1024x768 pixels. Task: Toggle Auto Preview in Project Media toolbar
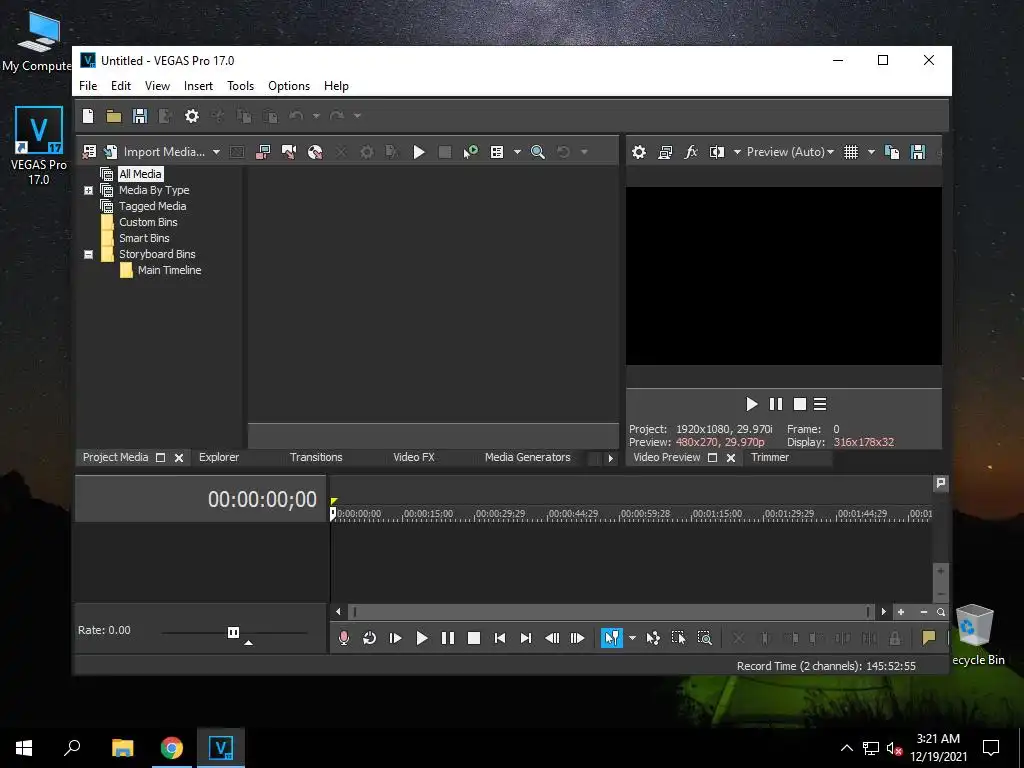(x=470, y=152)
